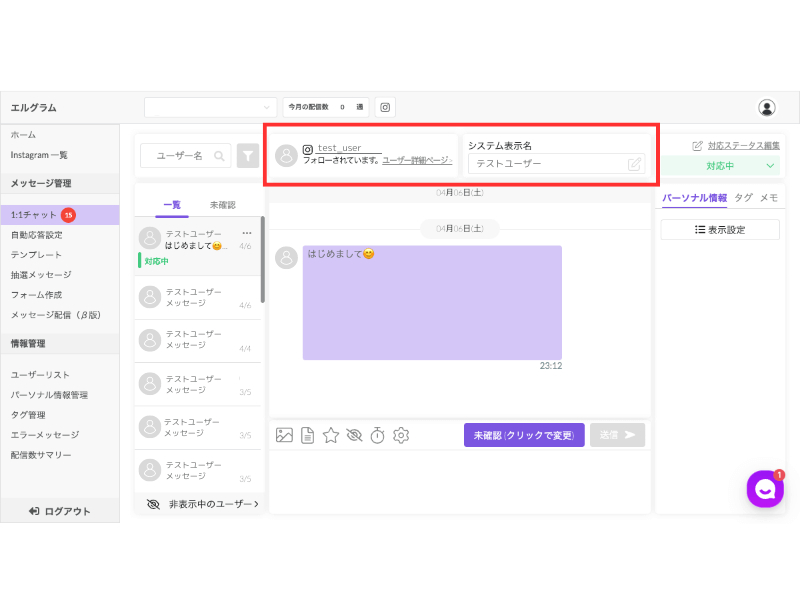The width and height of the screenshot is (800, 600).
Task: Click the image attachment icon
Action: click(x=284, y=435)
